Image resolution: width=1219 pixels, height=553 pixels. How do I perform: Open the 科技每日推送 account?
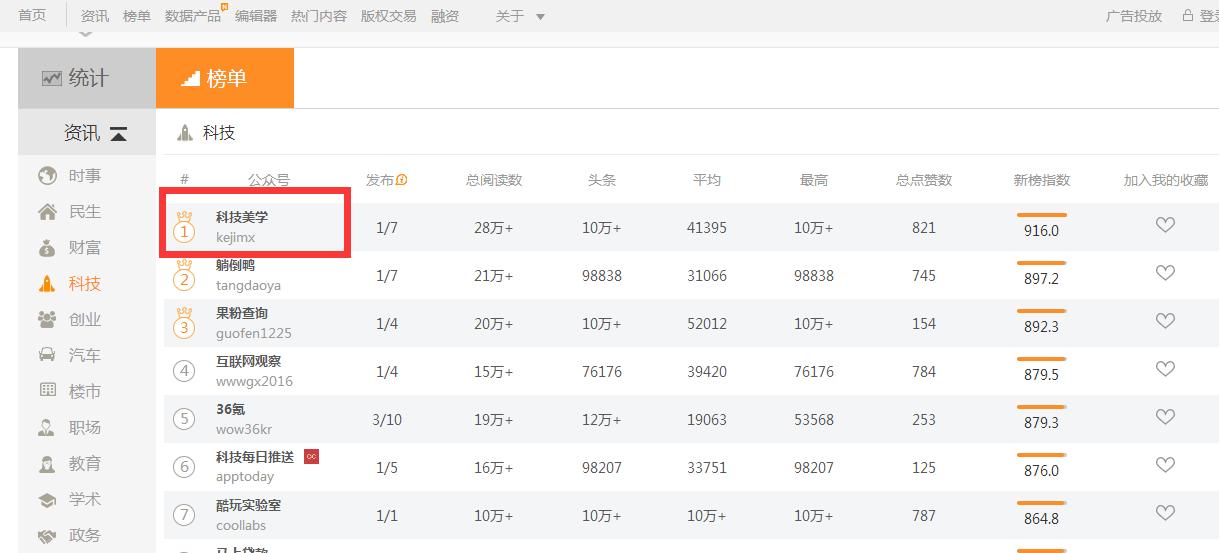click(x=255, y=457)
